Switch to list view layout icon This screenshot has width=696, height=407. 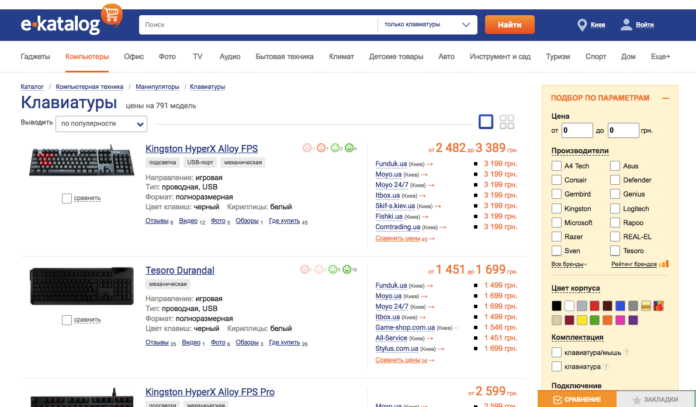coord(486,122)
